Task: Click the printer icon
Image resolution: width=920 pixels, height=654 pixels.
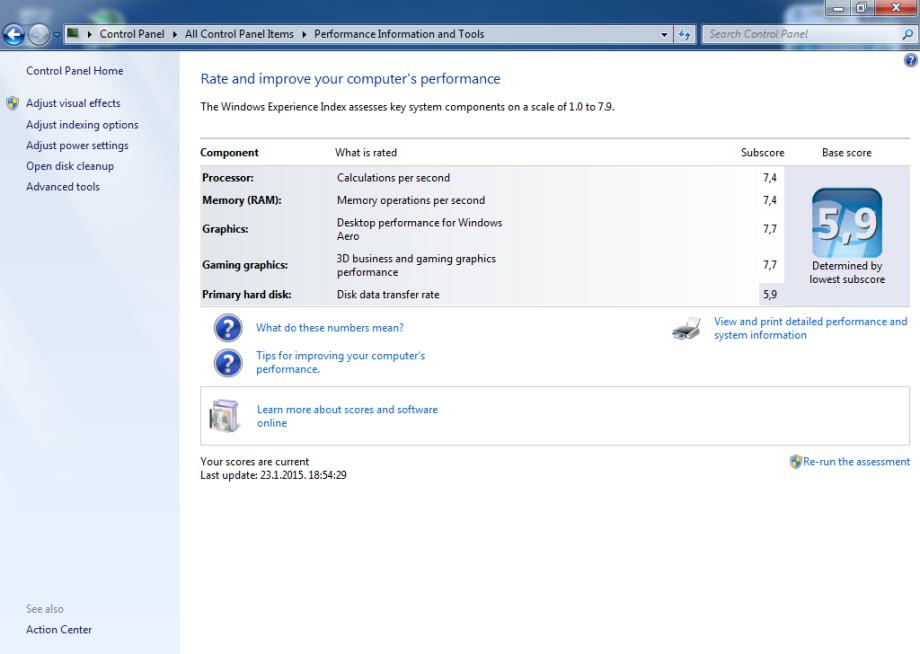Action: click(686, 328)
